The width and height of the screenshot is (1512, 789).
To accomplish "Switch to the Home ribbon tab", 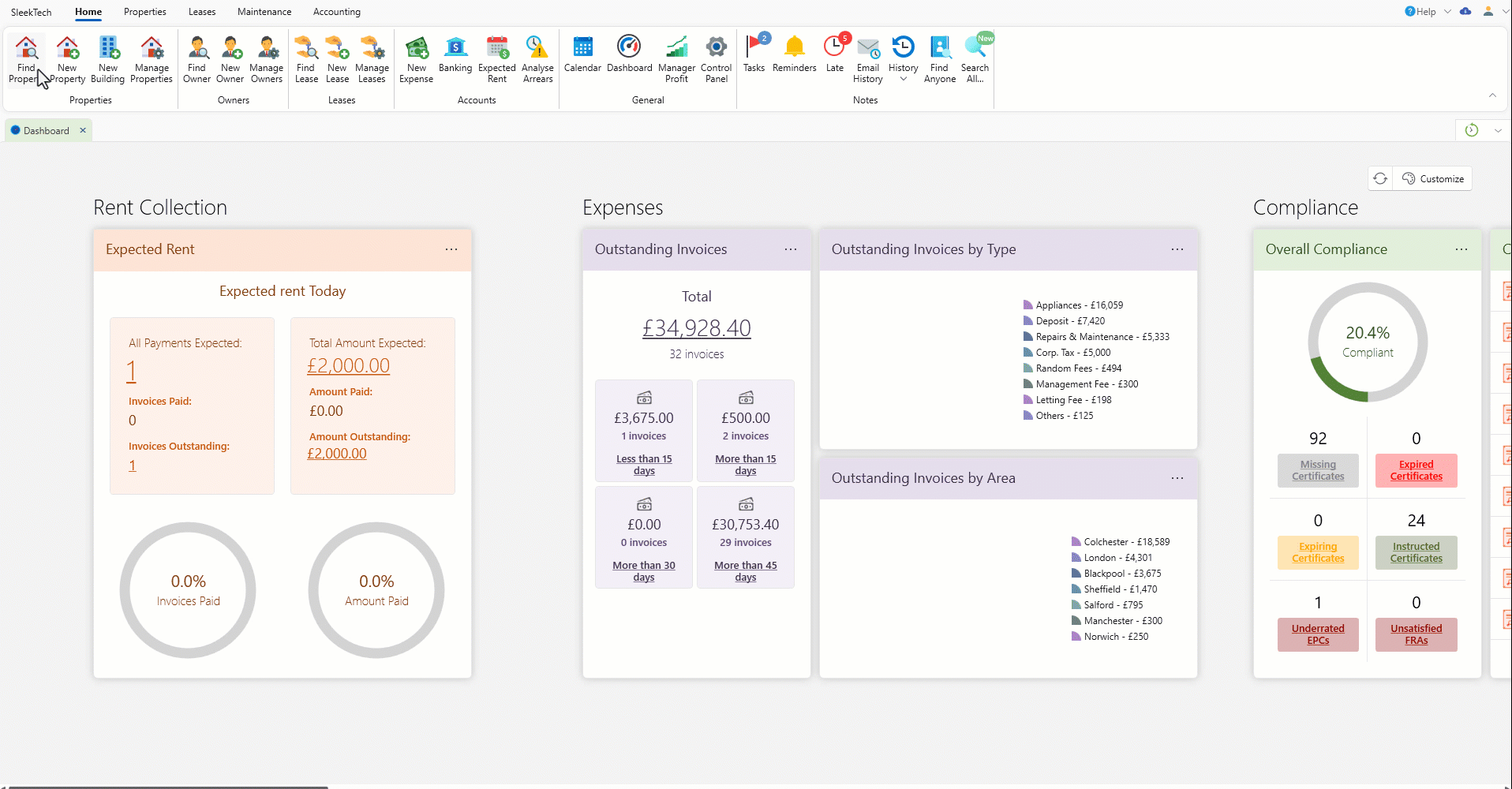I will pos(88,12).
